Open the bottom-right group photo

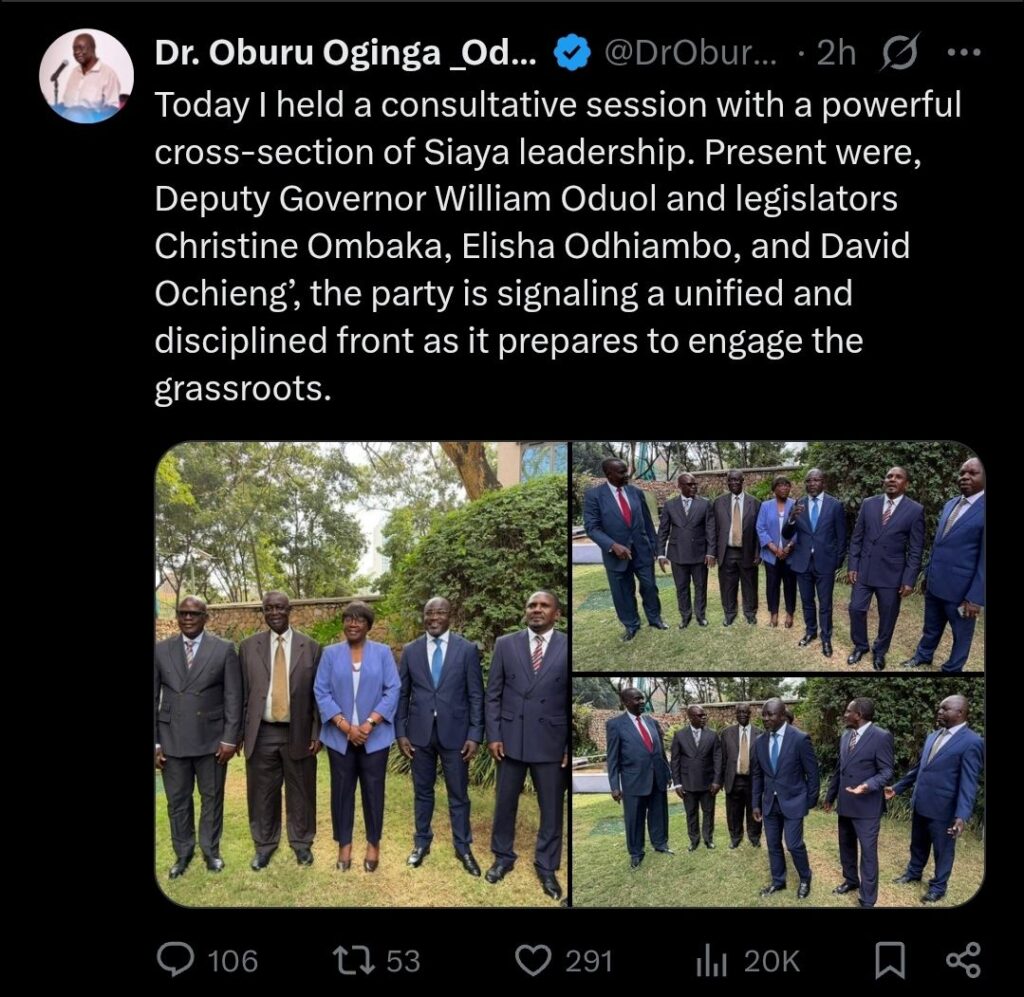pyautogui.click(x=778, y=792)
